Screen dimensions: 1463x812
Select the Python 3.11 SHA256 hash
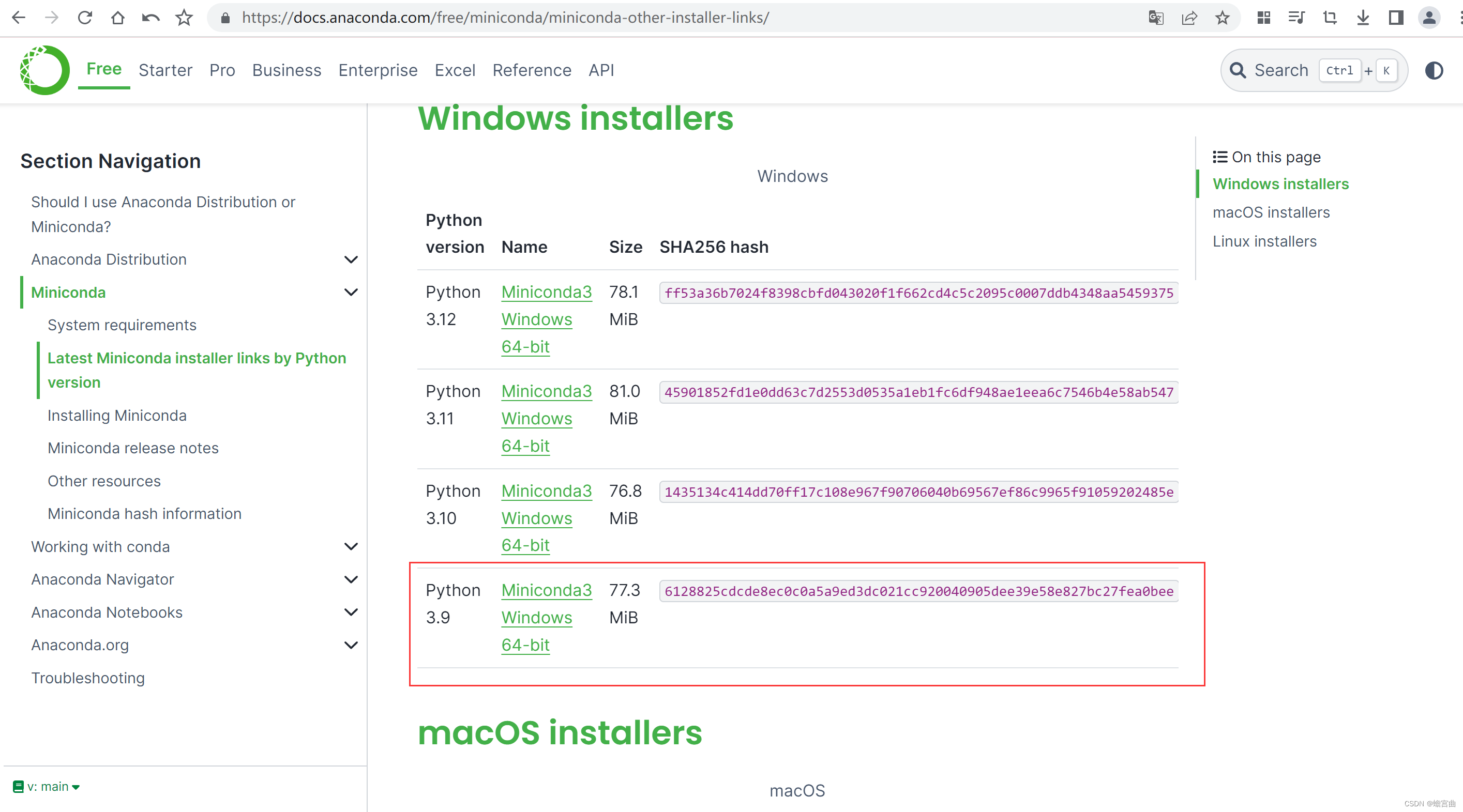point(918,392)
